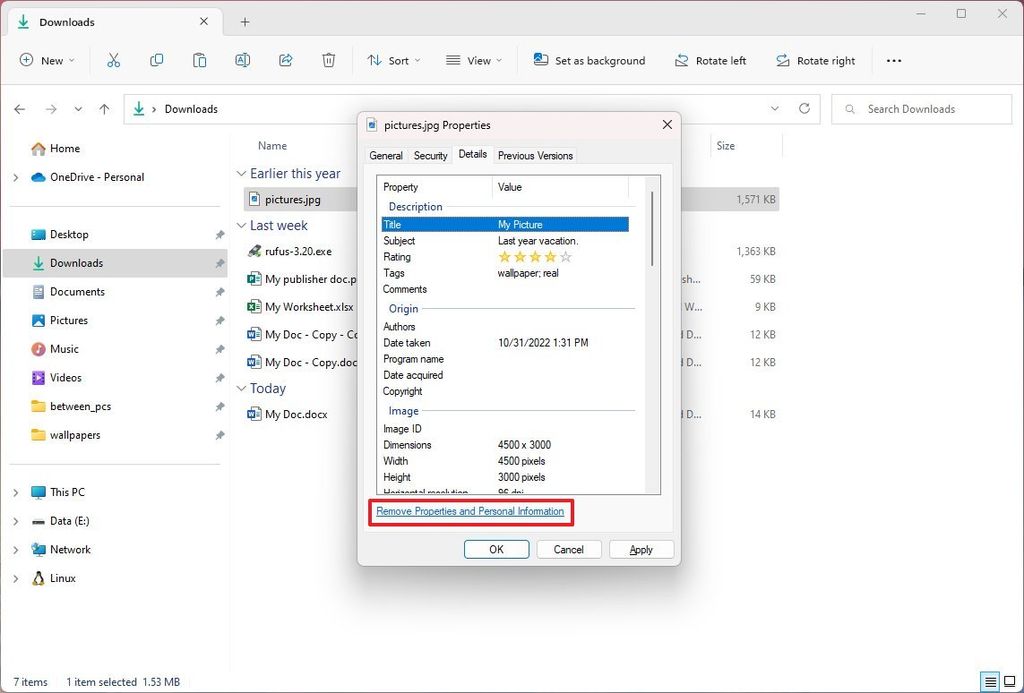The image size is (1024, 693).
Task: Open the See more ellipsis menu icon
Action: tap(893, 60)
